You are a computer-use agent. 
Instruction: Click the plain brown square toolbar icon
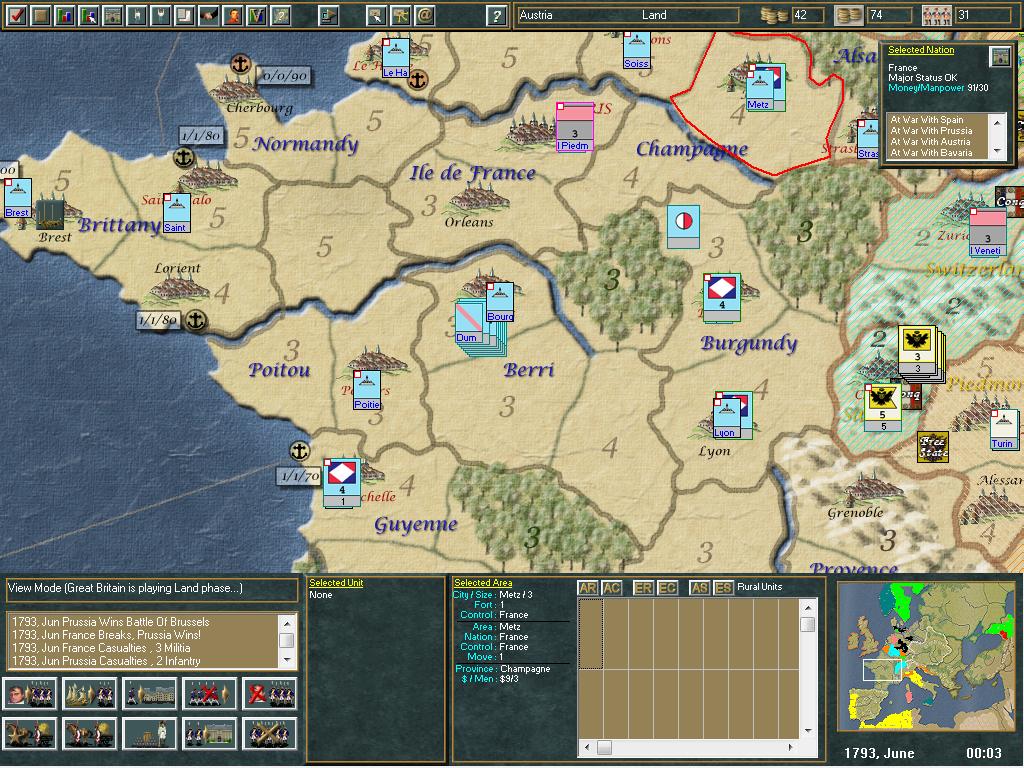pyautogui.click(x=40, y=15)
